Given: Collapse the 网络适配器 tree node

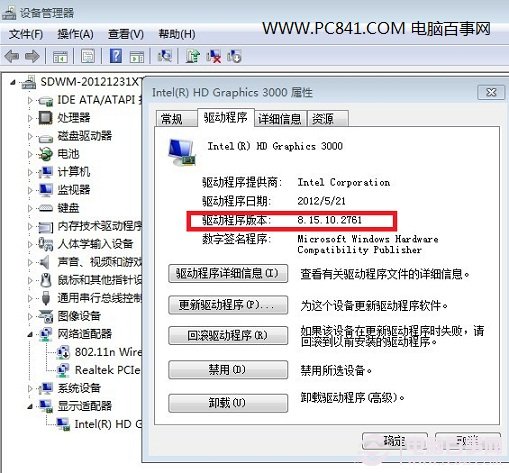Looking at the screenshot, I should point(30,334).
